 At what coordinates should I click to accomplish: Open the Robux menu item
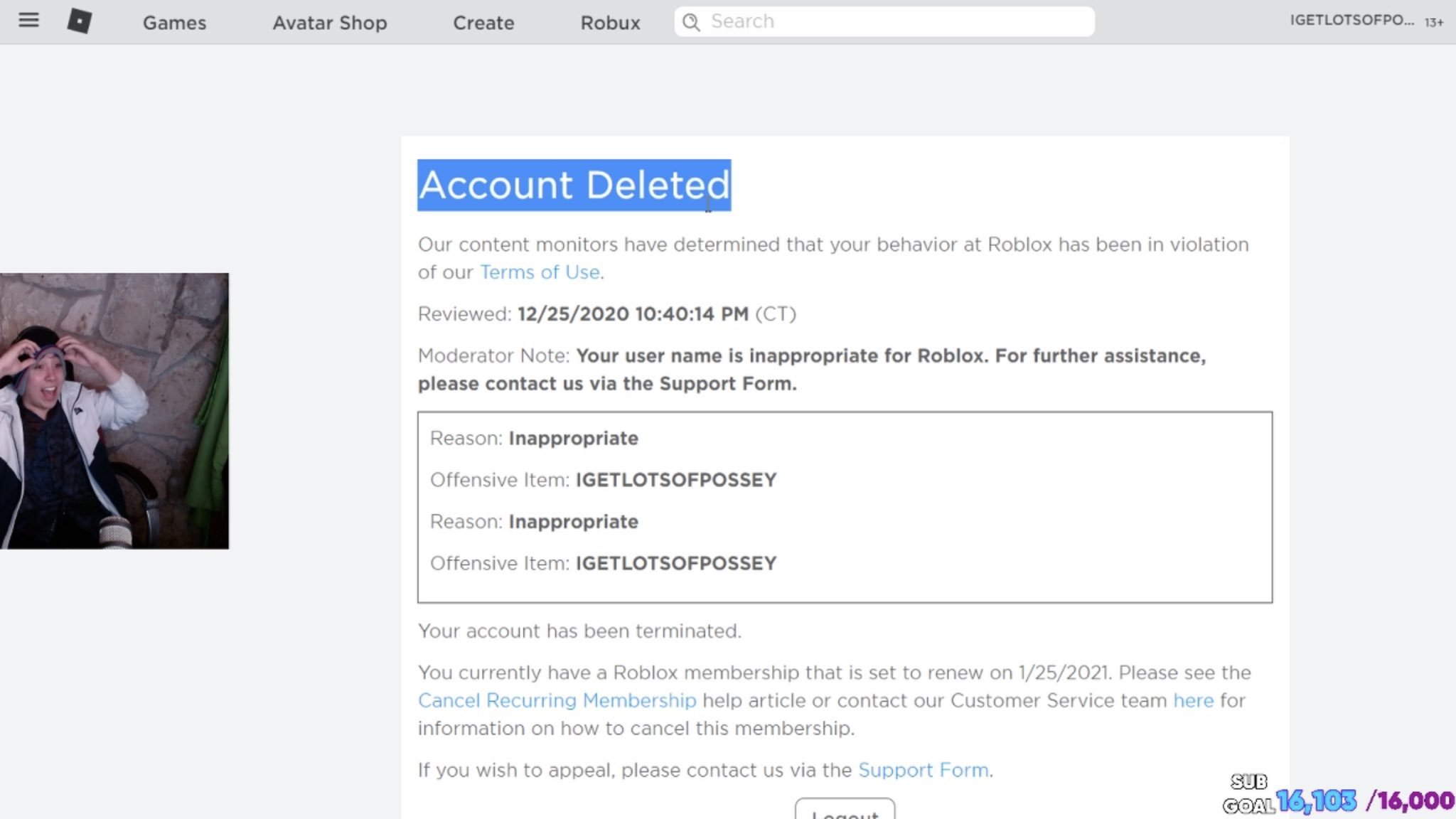610,23
